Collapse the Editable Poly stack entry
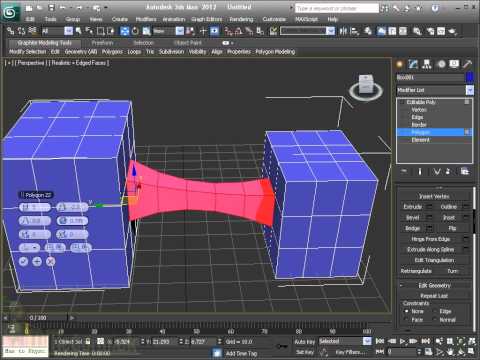Viewport: 480px width, 360px height. coord(403,102)
